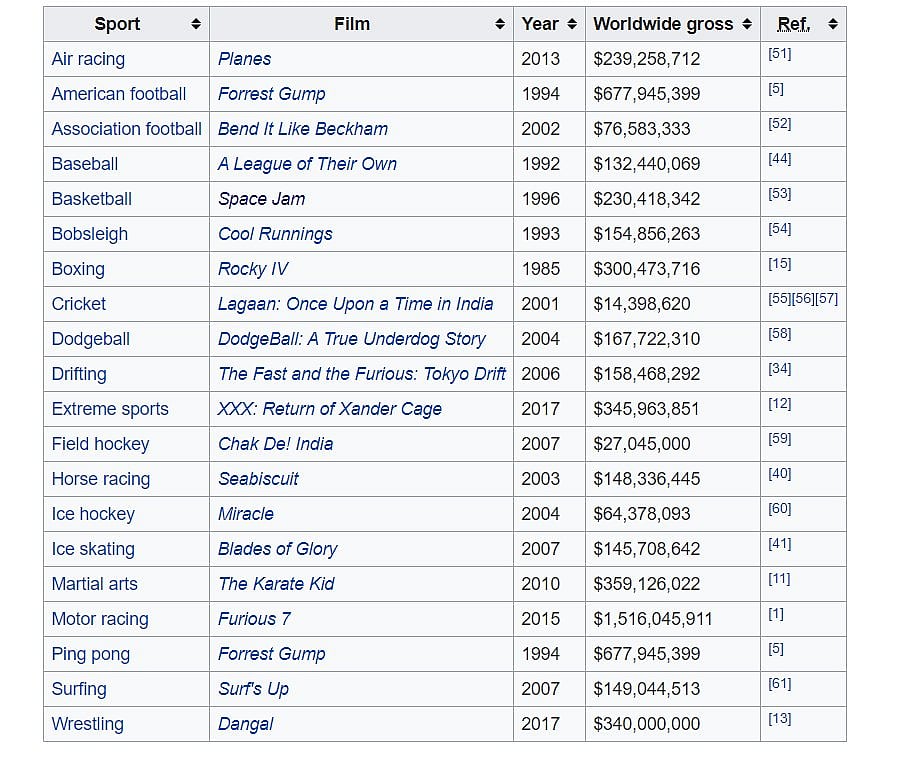
Task: Sort by Year using header arrows
Action: (x=572, y=24)
